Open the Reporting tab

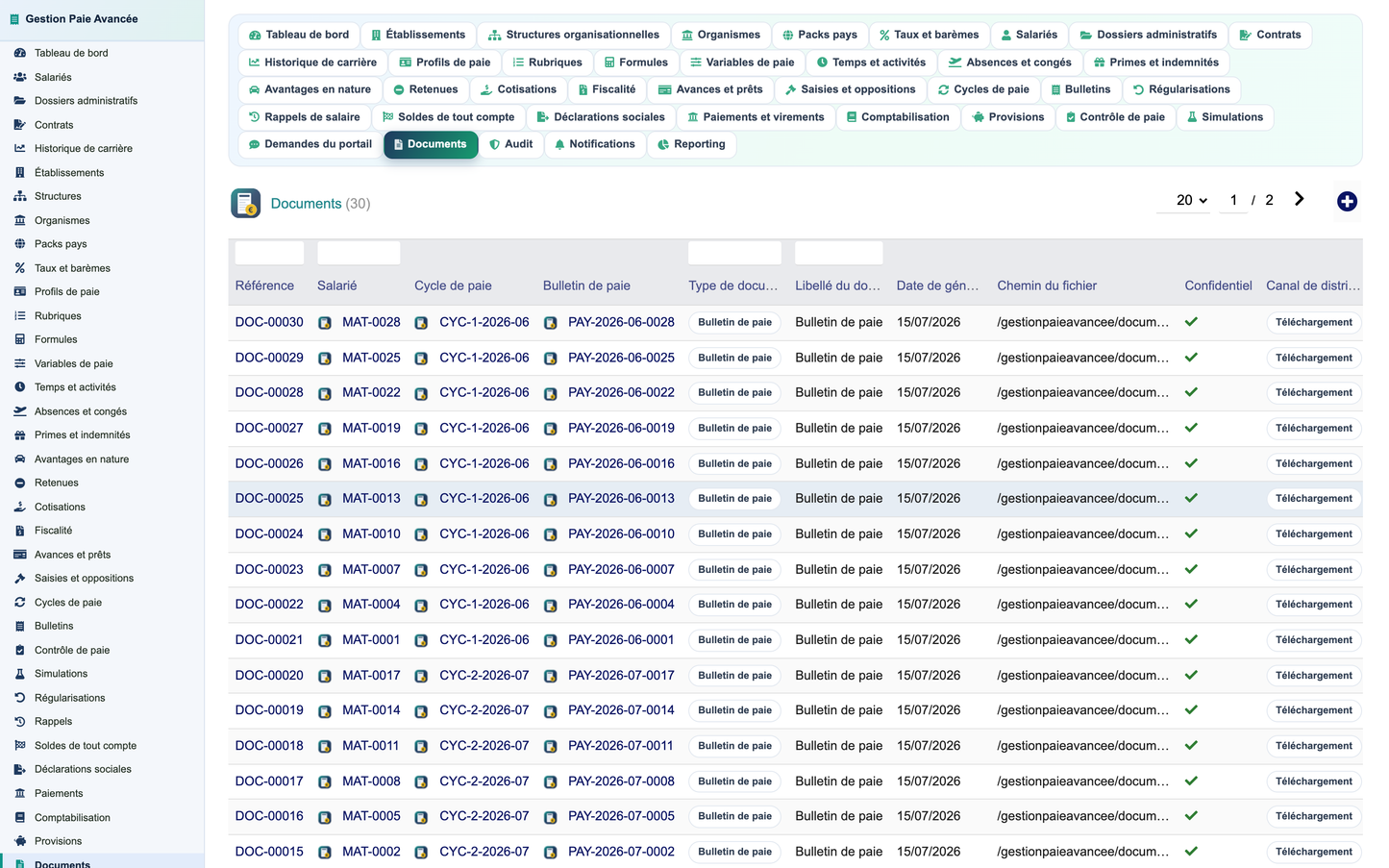(x=691, y=144)
